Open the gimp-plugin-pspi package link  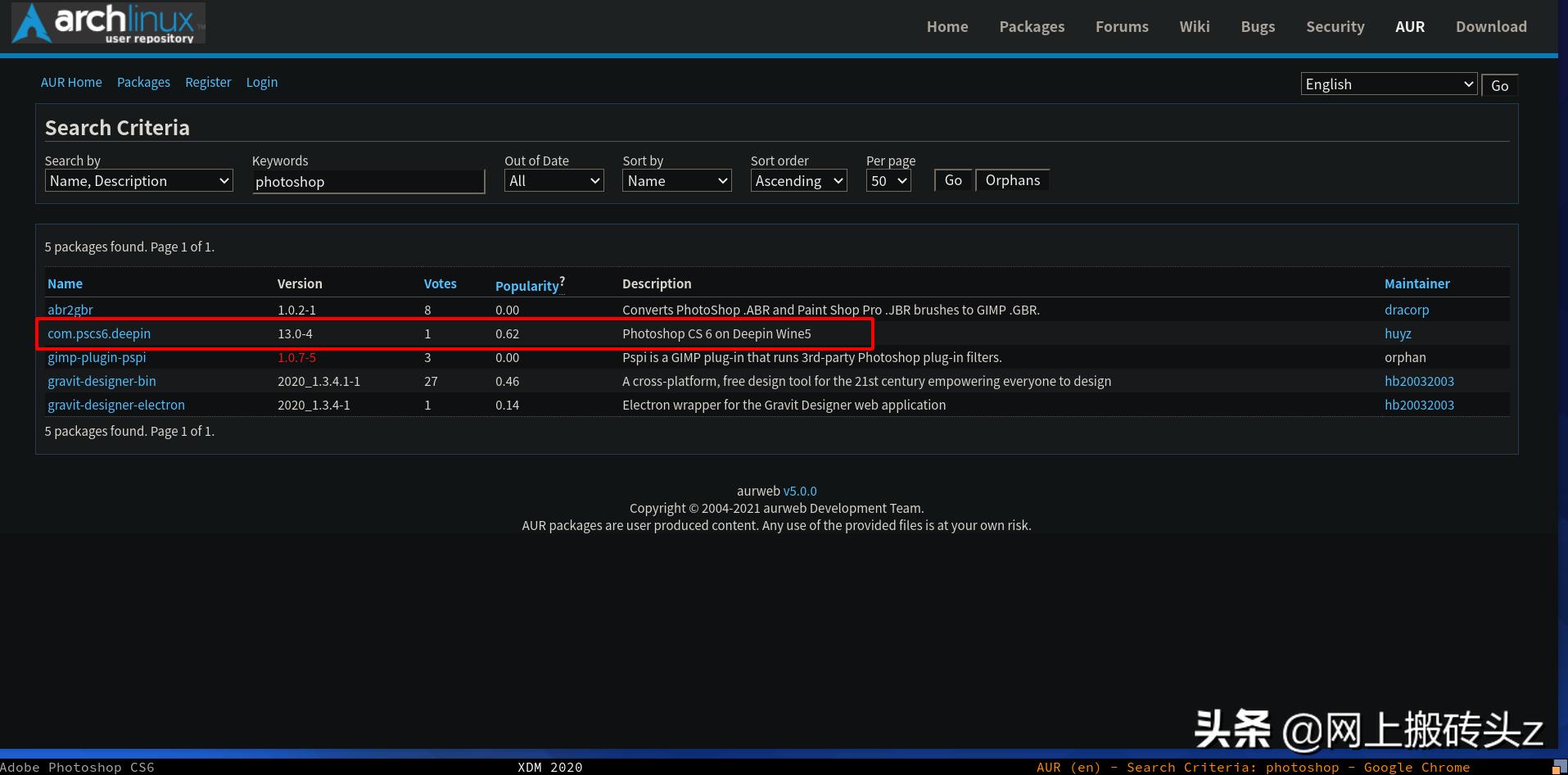[x=97, y=357]
